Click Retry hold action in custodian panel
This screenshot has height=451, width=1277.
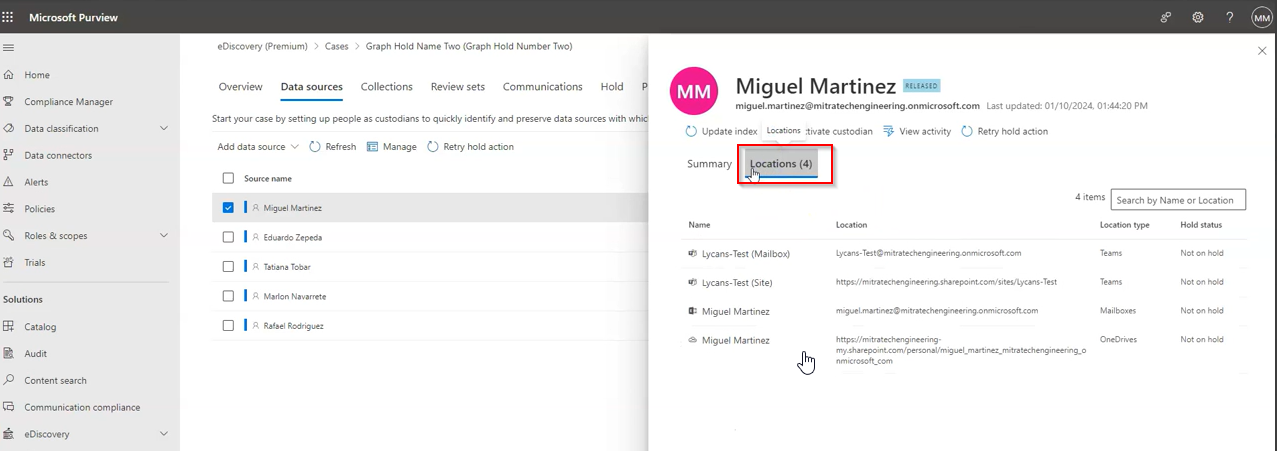(x=1005, y=131)
